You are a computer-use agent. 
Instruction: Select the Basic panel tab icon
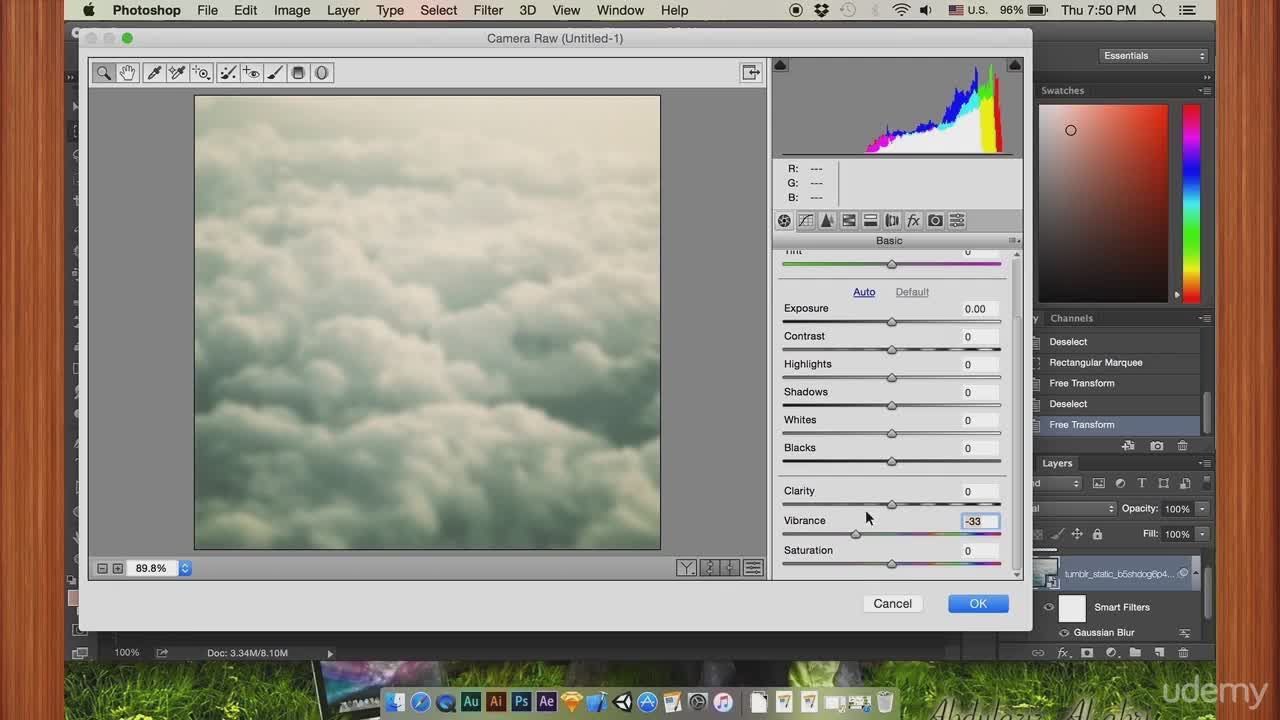point(784,220)
